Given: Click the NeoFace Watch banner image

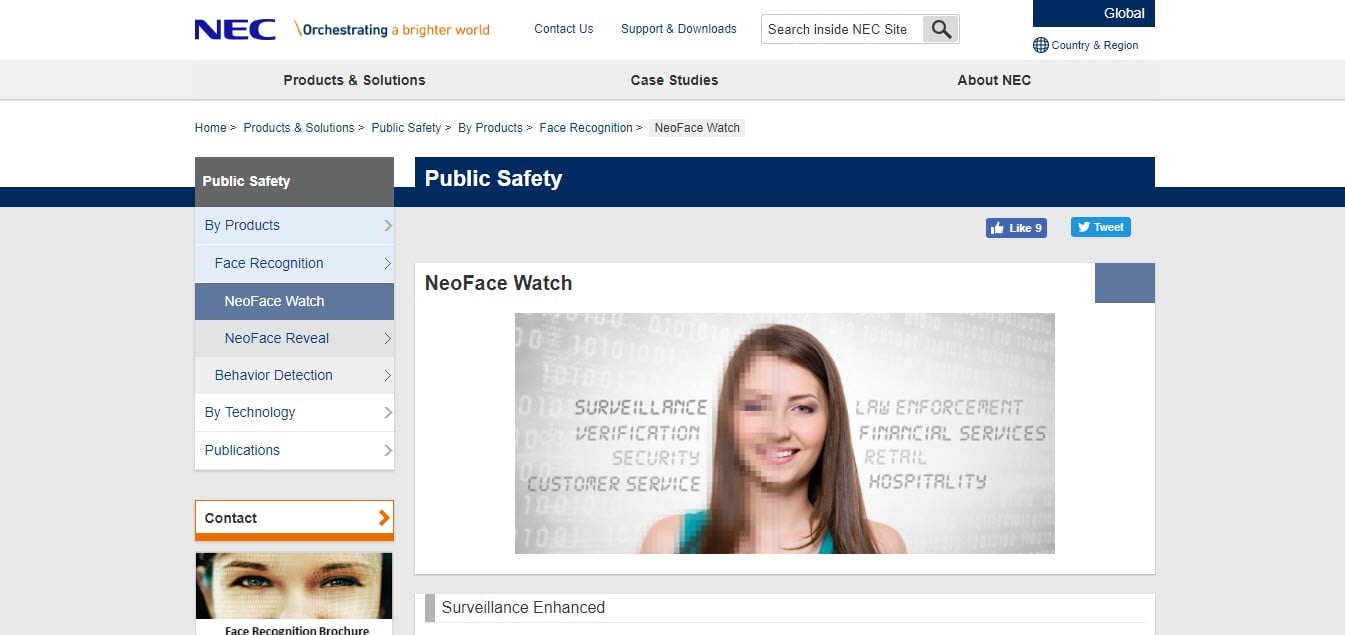Looking at the screenshot, I should (785, 433).
